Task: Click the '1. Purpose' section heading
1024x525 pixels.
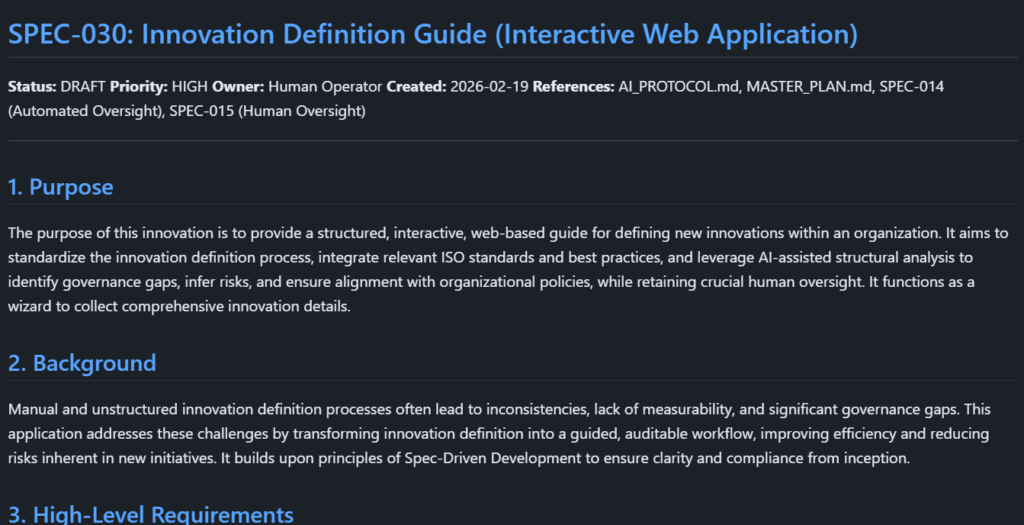Action: click(61, 187)
